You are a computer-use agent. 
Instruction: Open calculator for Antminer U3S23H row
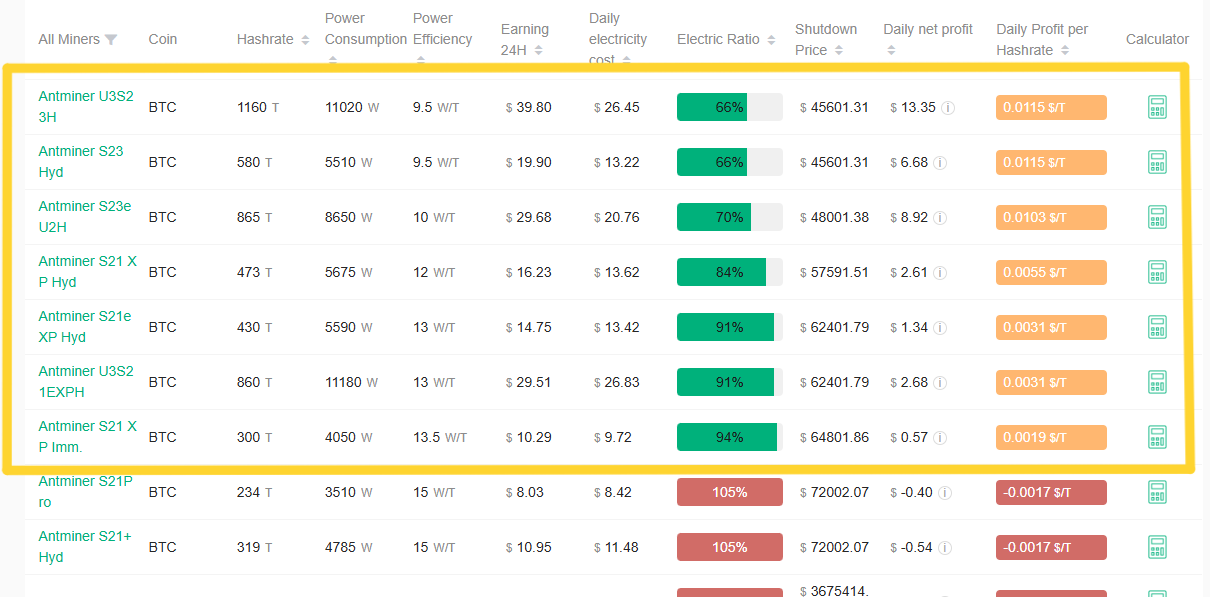pos(1157,107)
